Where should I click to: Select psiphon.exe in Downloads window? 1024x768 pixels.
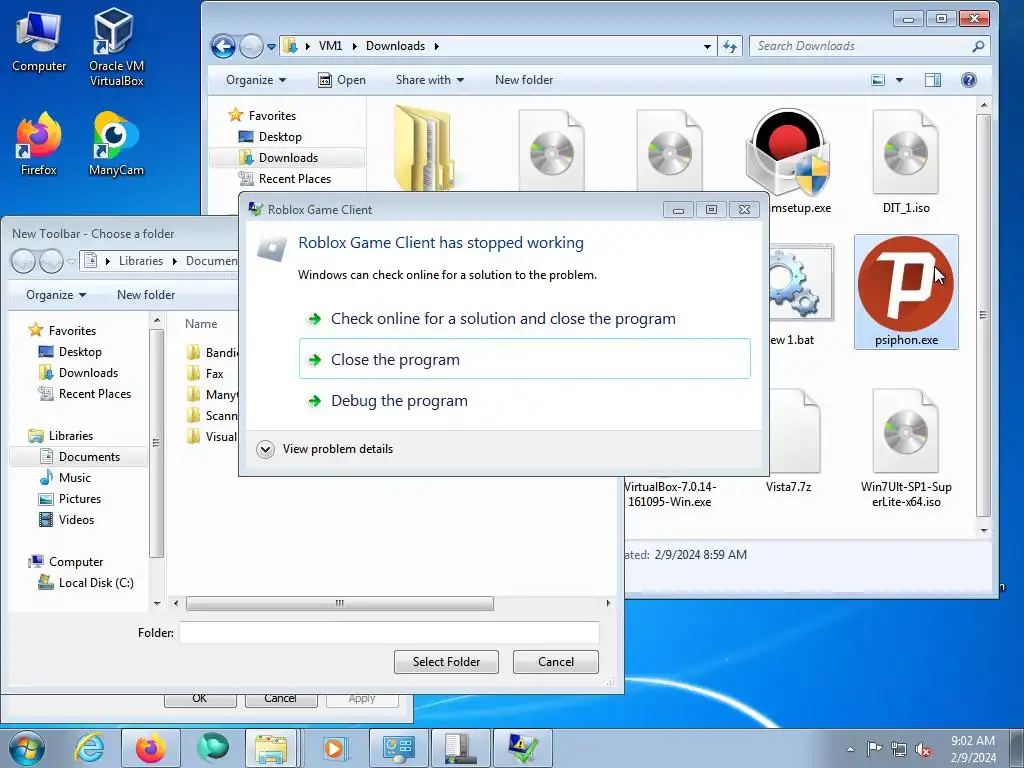click(x=906, y=291)
